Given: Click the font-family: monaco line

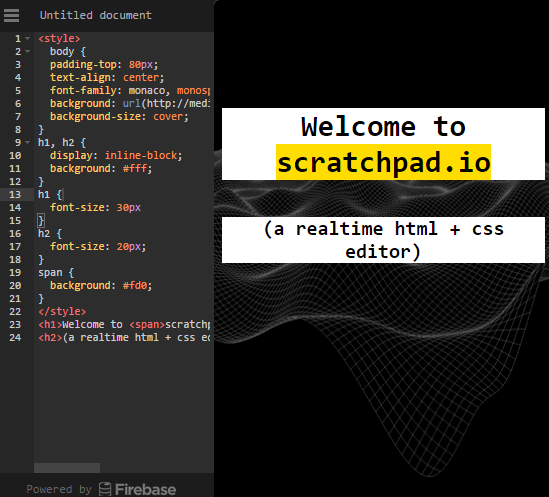Looking at the screenshot, I should [x=130, y=91].
